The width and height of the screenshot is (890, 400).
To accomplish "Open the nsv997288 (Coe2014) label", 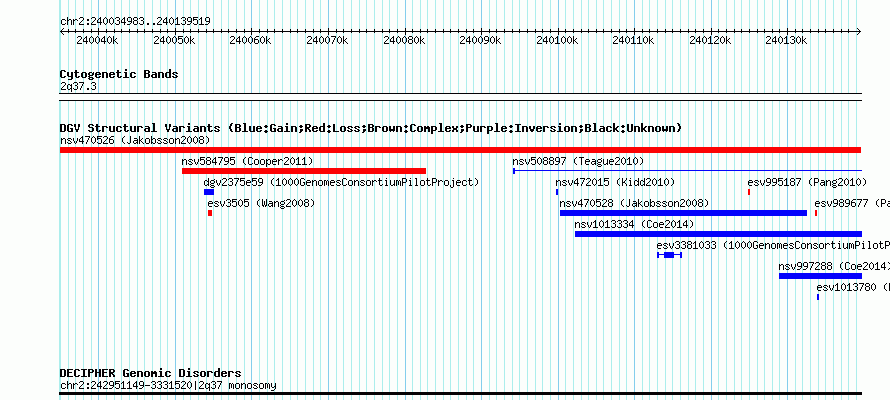I will pos(834,266).
